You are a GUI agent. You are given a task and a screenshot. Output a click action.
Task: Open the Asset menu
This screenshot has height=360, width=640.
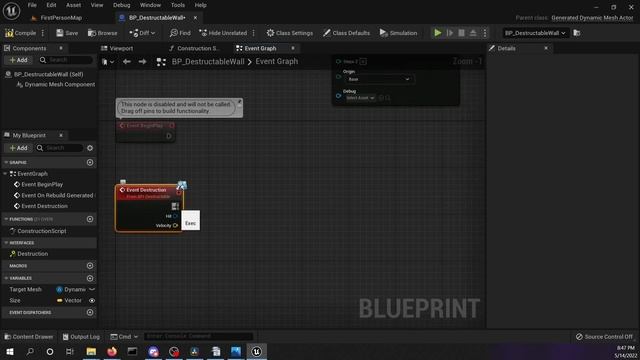point(73,5)
